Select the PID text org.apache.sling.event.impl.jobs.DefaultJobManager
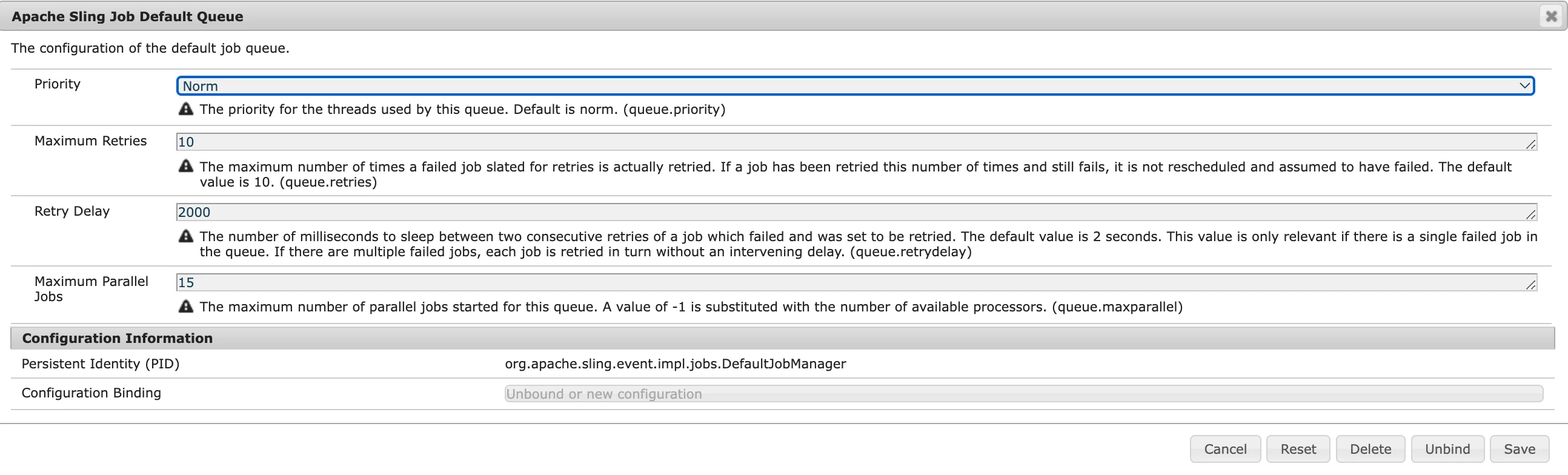Screen dimensions: 1568x475 [675, 364]
